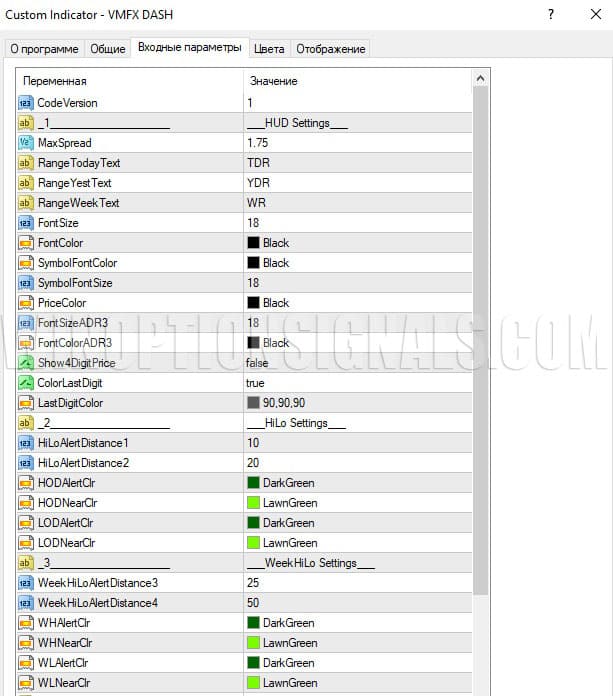
Task: Click the color icon next to WHAlertClr
Action: pos(26,623)
